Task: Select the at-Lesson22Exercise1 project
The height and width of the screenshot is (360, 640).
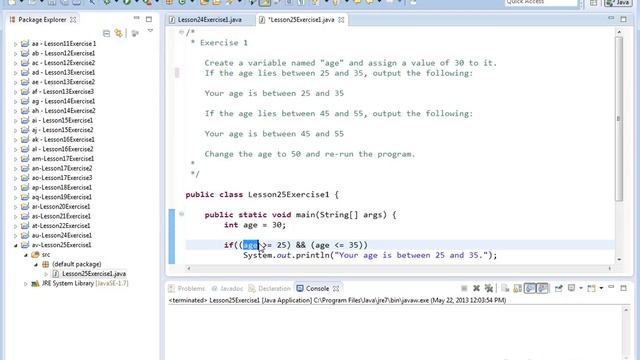Action: coord(61,226)
